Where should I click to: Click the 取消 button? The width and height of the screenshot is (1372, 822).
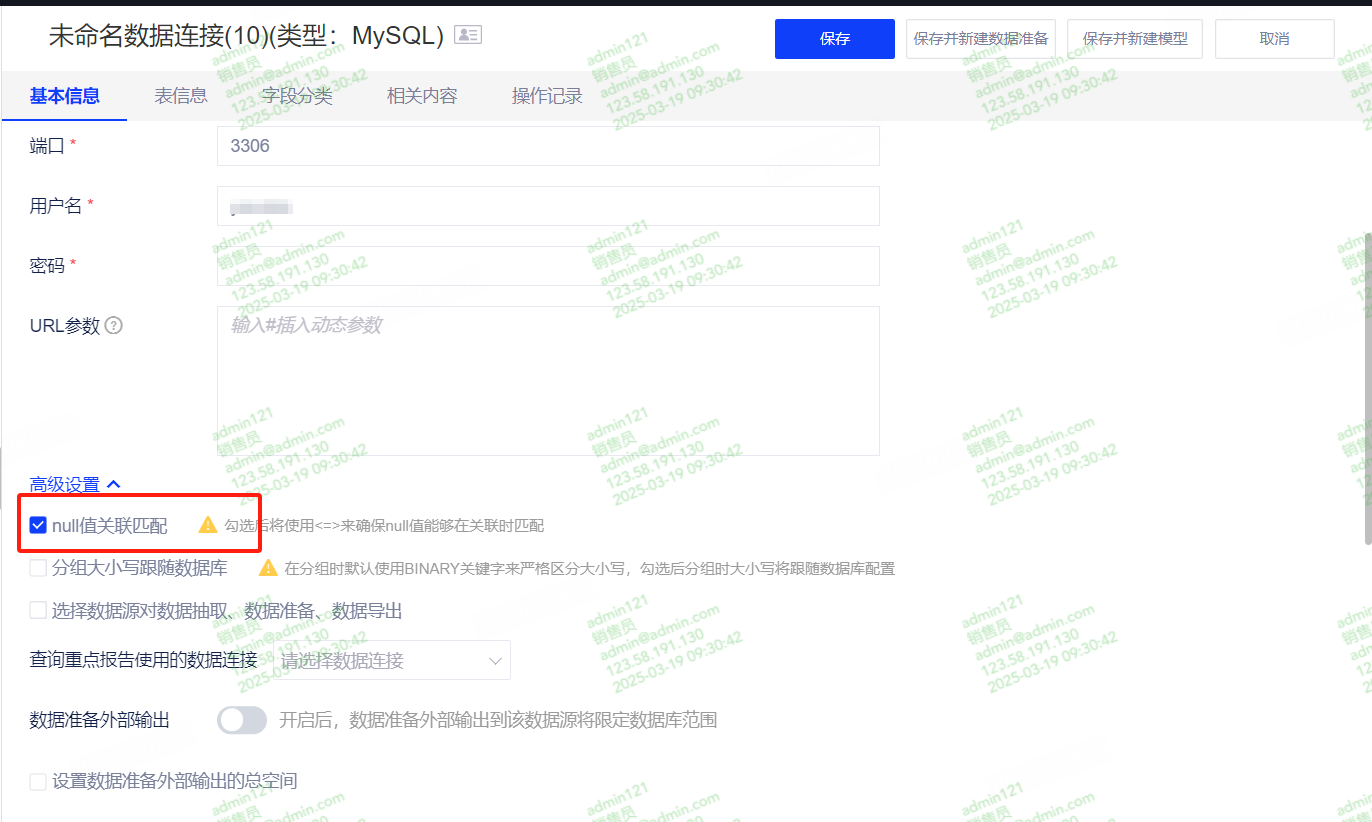tap(1274, 39)
